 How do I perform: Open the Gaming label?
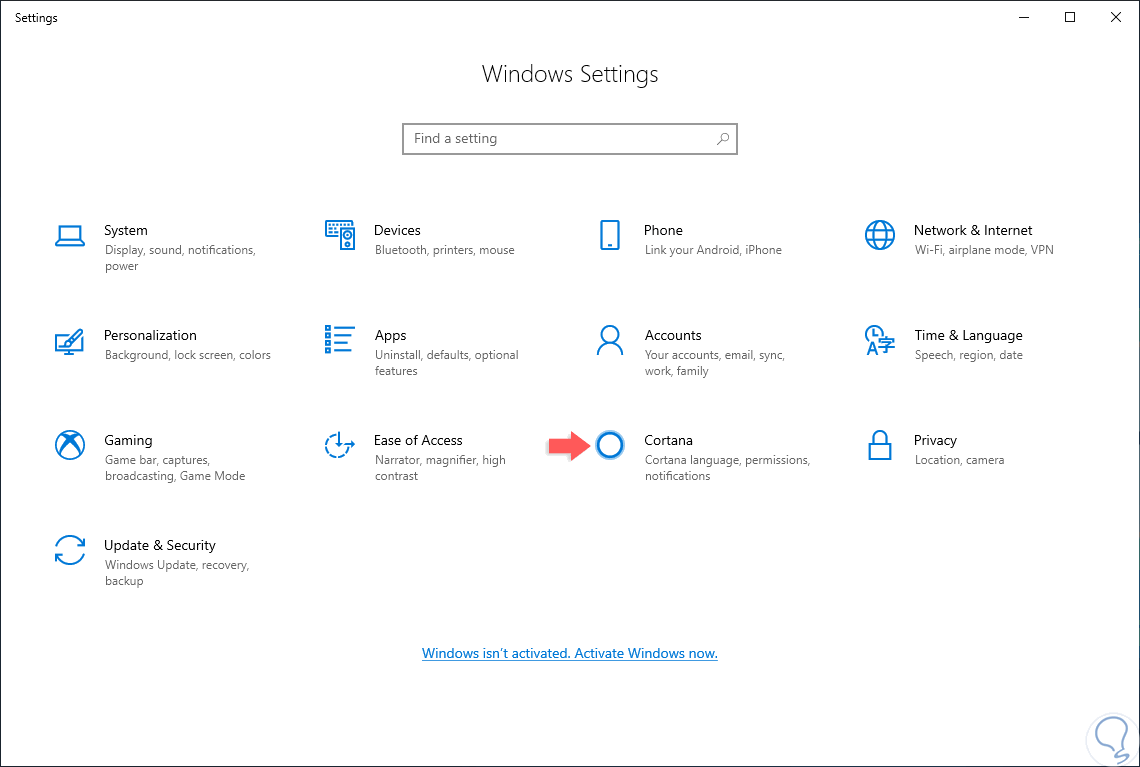(128, 441)
